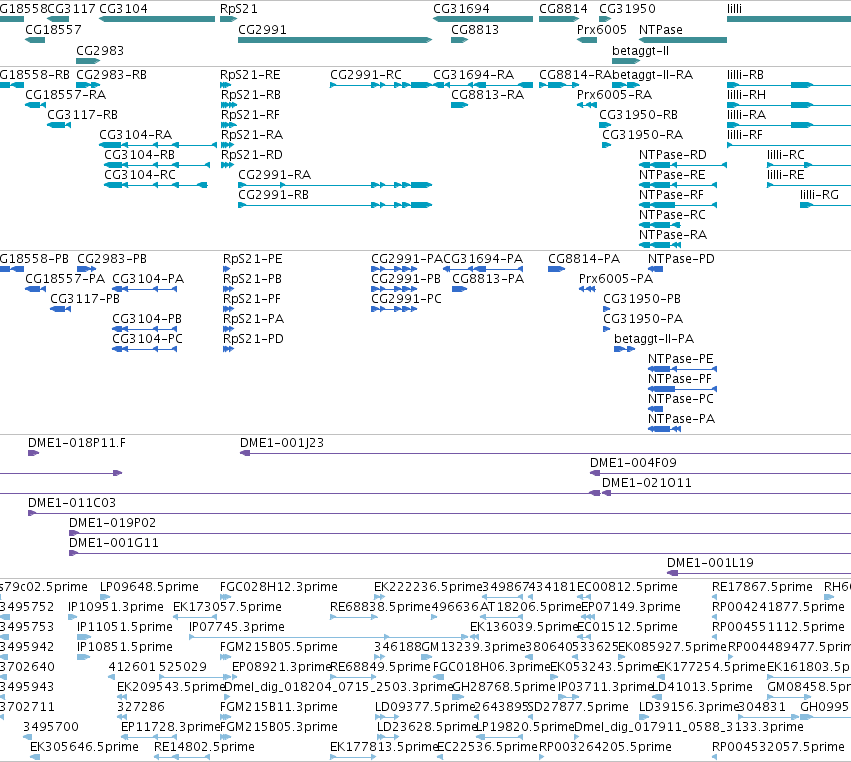The image size is (851, 762).
Task: Select BAC clone DME1-004F09
Action: (x=633, y=463)
